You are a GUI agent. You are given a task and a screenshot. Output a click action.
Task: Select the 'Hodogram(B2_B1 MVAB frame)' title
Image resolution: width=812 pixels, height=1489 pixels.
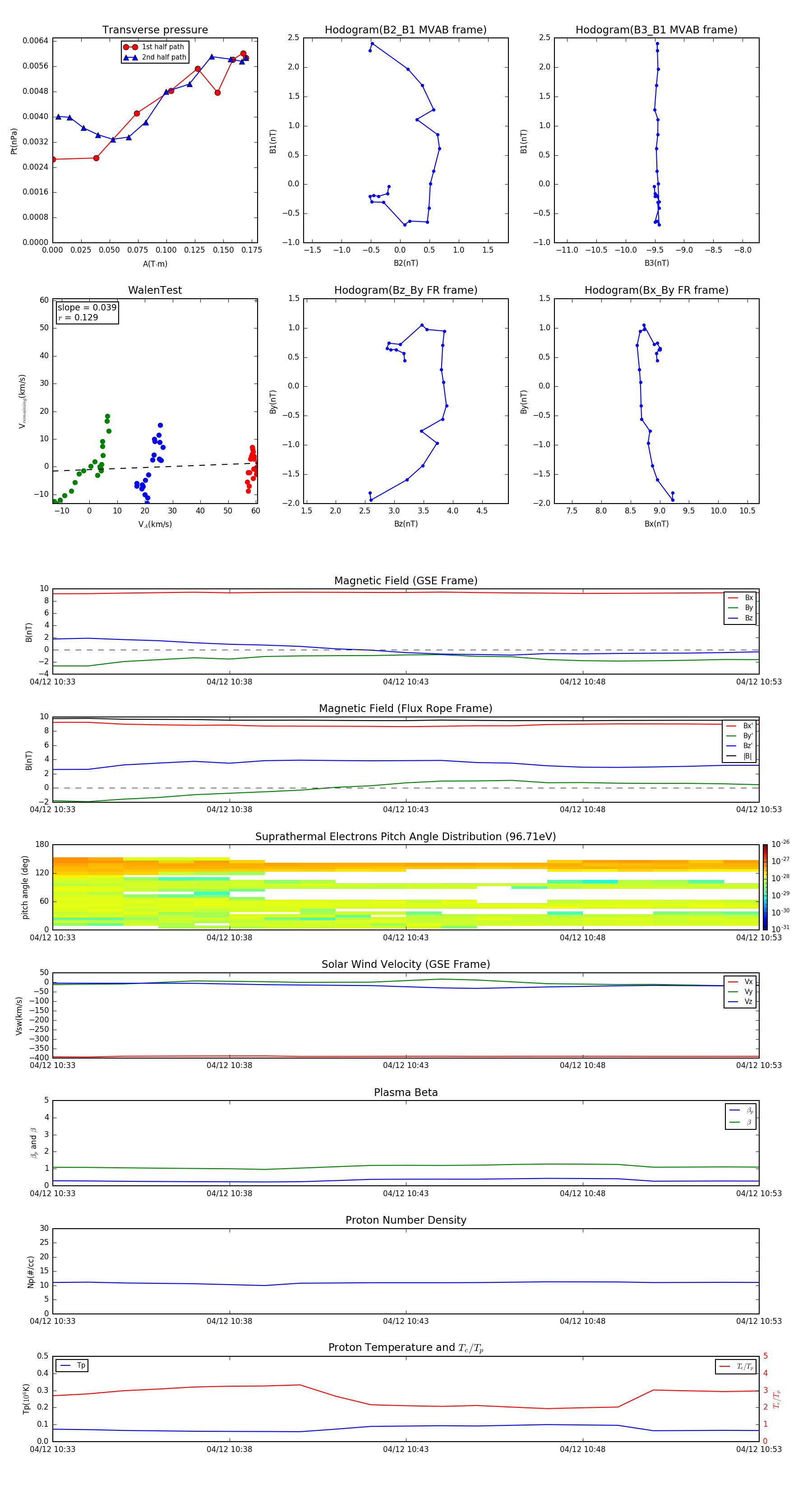[x=405, y=30]
